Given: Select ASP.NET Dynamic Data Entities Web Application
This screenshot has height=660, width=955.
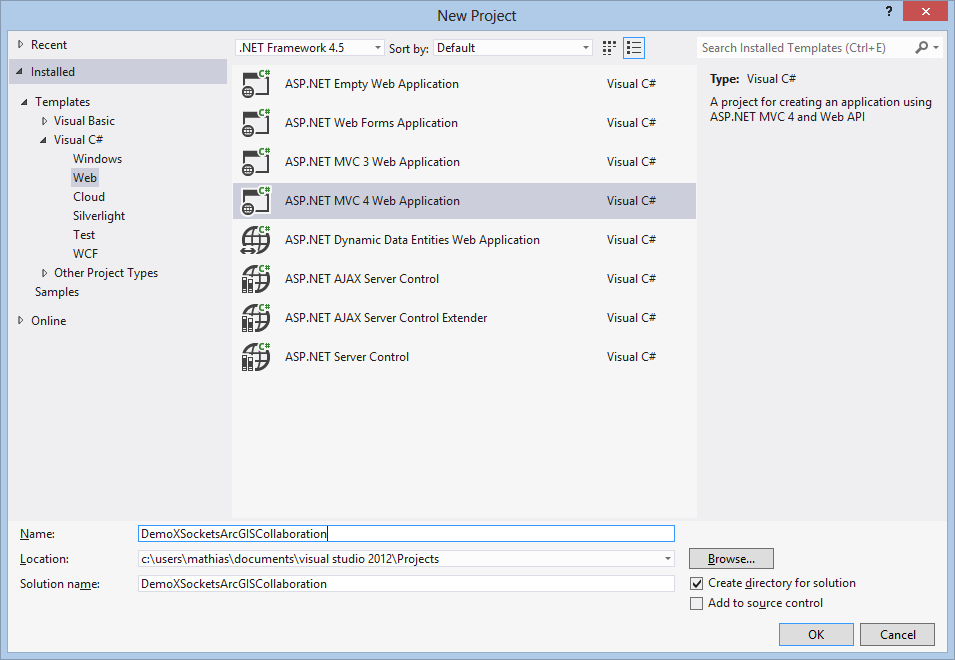Looking at the screenshot, I should 412,240.
